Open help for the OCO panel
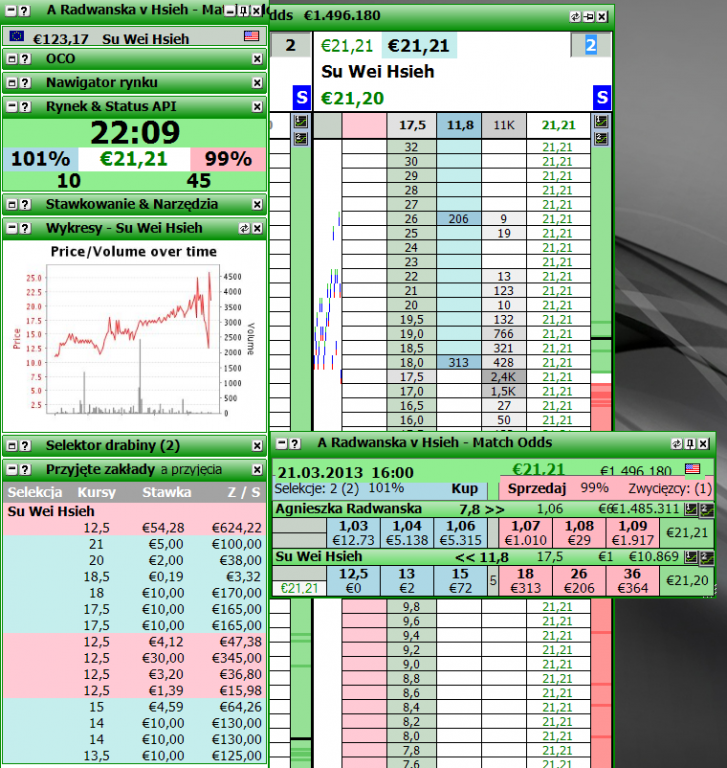This screenshot has height=768, width=727. coord(25,59)
